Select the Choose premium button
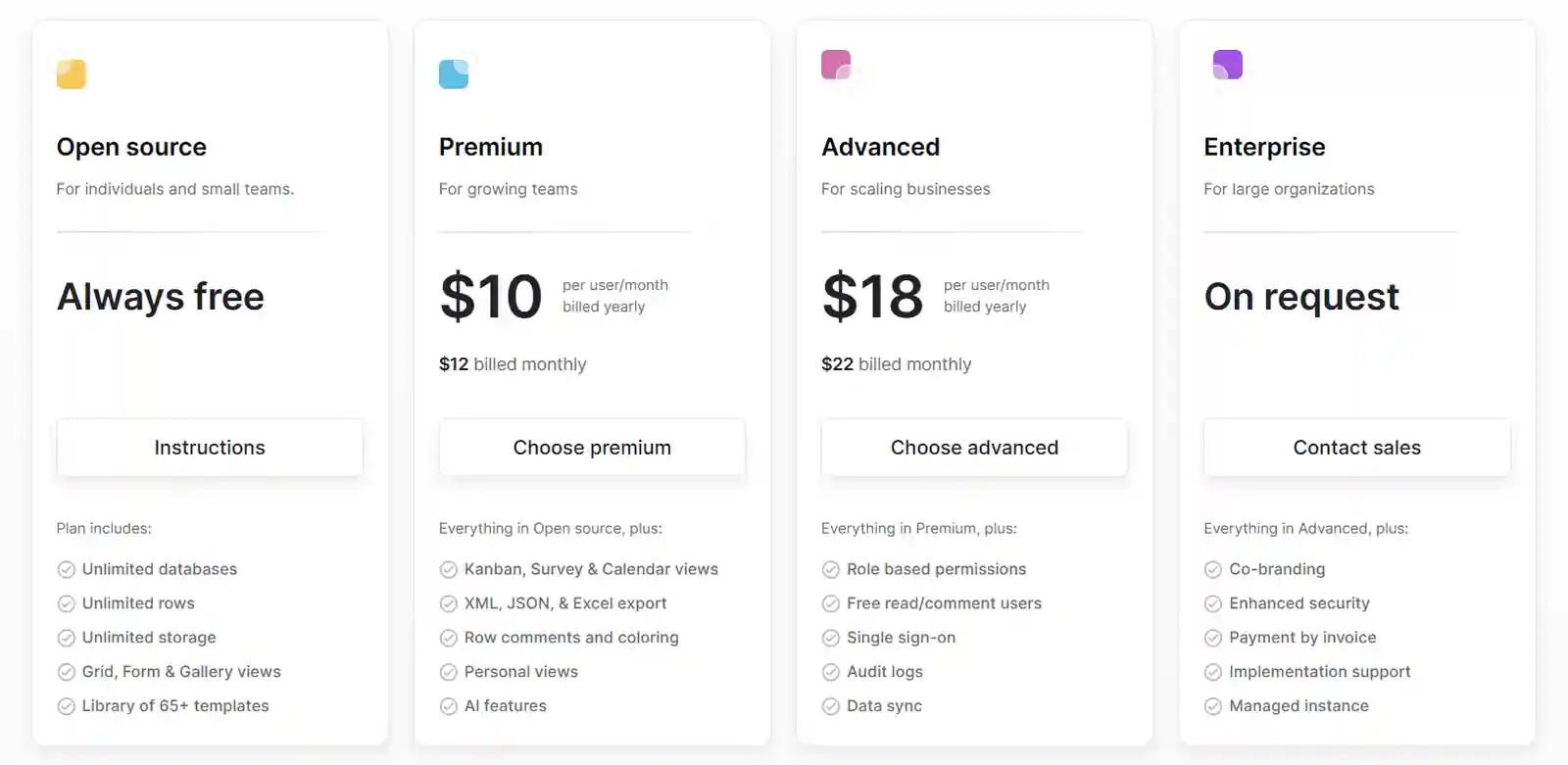The image size is (1568, 765). click(x=592, y=448)
